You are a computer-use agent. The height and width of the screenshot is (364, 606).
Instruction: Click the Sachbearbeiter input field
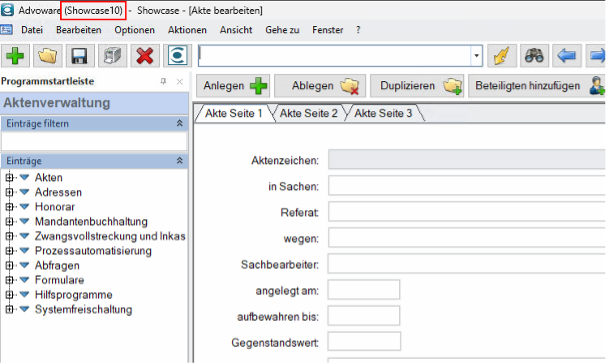[x=467, y=264]
